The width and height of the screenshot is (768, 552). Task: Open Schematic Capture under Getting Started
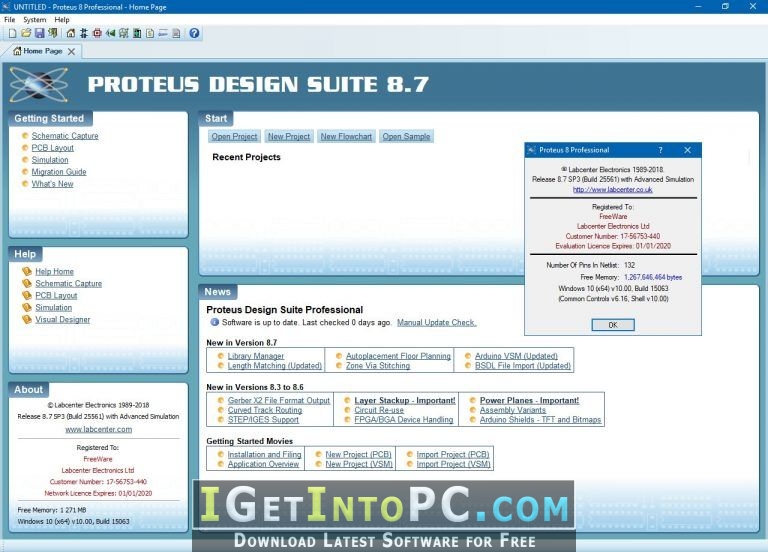click(65, 136)
